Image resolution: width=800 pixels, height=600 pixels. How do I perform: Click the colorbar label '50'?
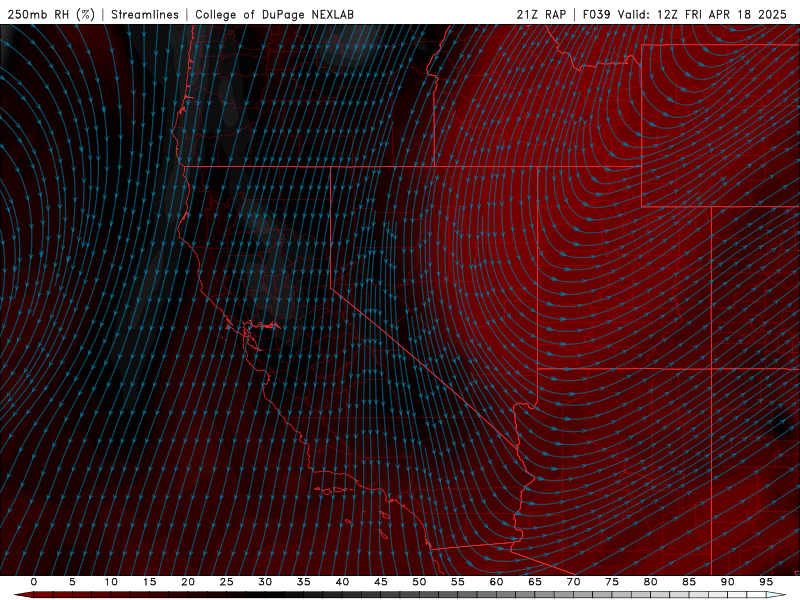[419, 582]
